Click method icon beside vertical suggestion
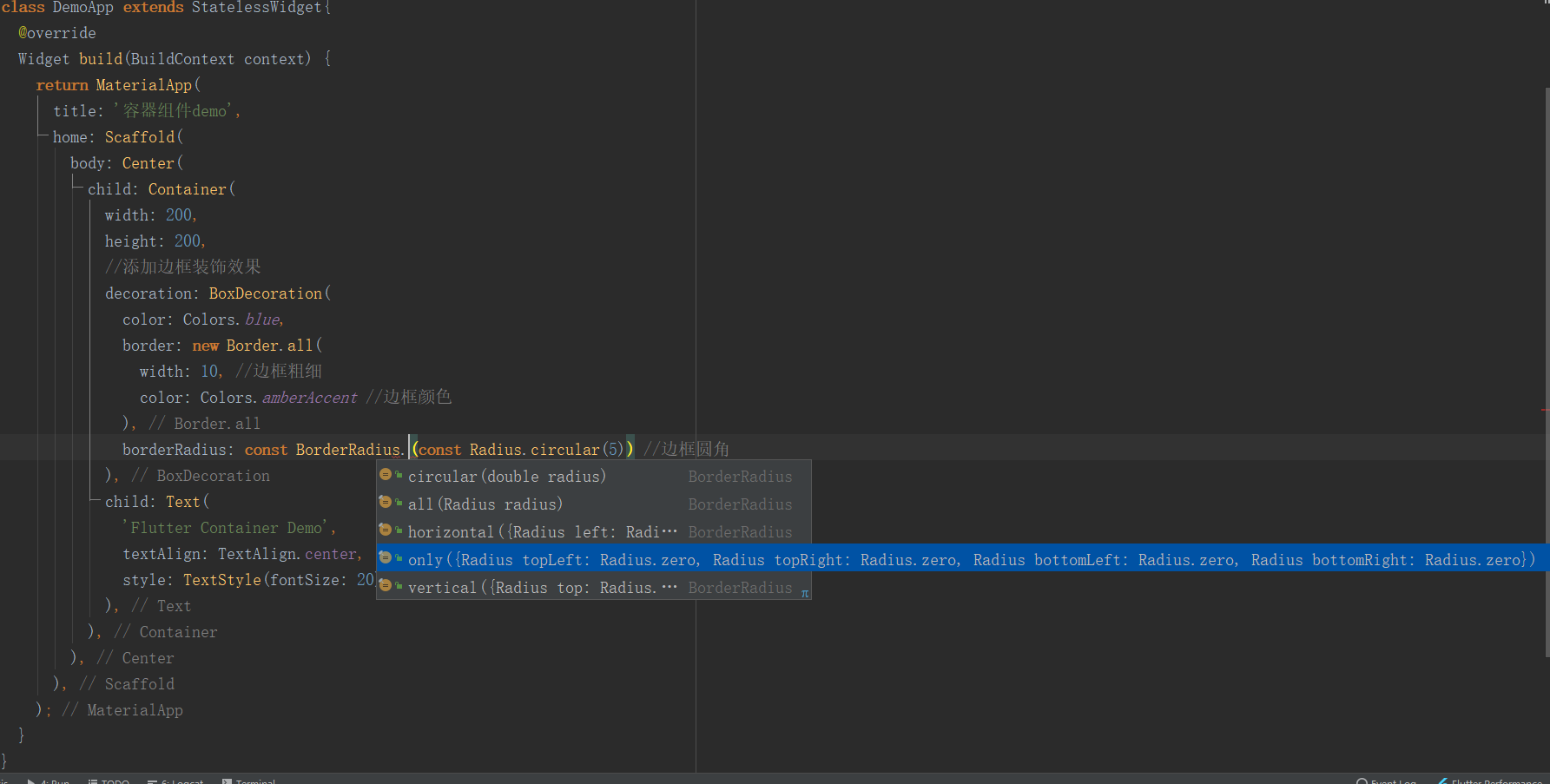This screenshot has width=1550, height=784. coord(386,586)
